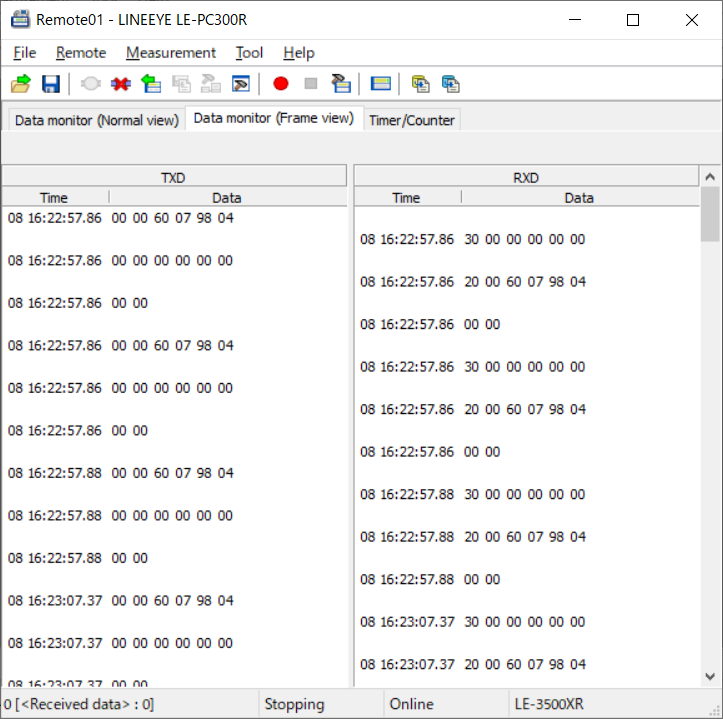723x719 pixels.
Task: Click the blue floppy disk save icon
Action: coord(51,84)
